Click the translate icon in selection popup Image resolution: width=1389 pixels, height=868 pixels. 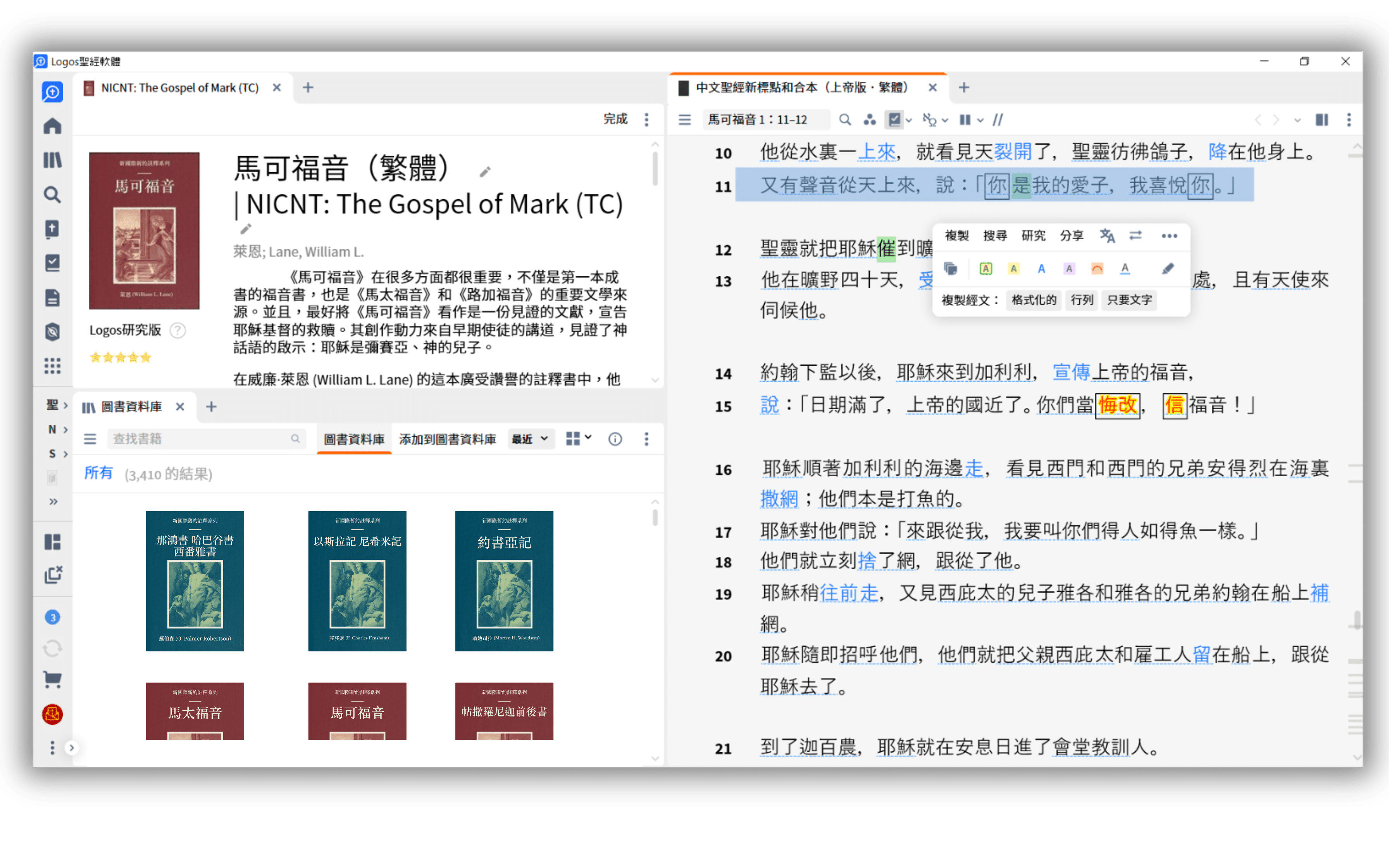[x=1107, y=235]
